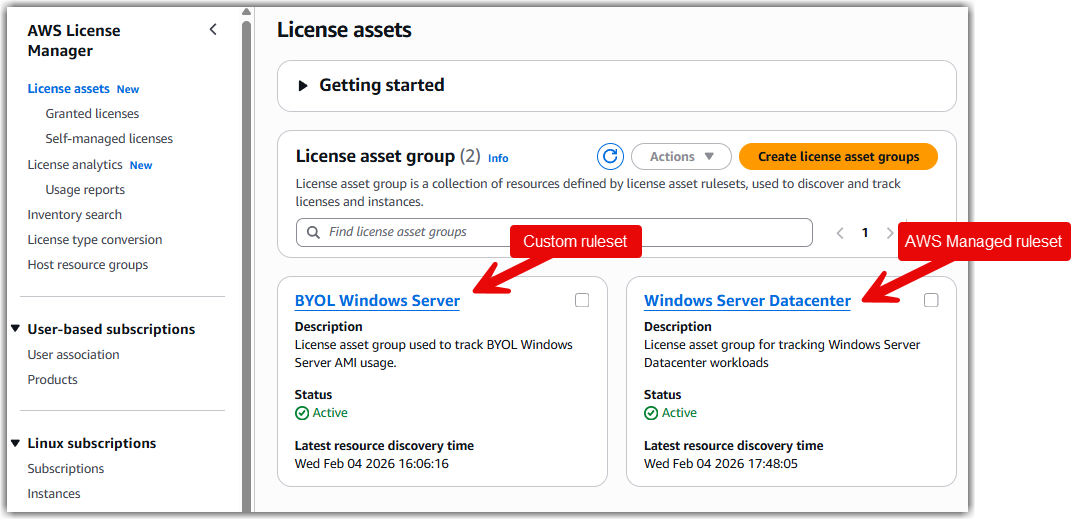The width and height of the screenshot is (1081, 520).
Task: Select the BYOL Windows Server checkbox
Action: pos(582,300)
